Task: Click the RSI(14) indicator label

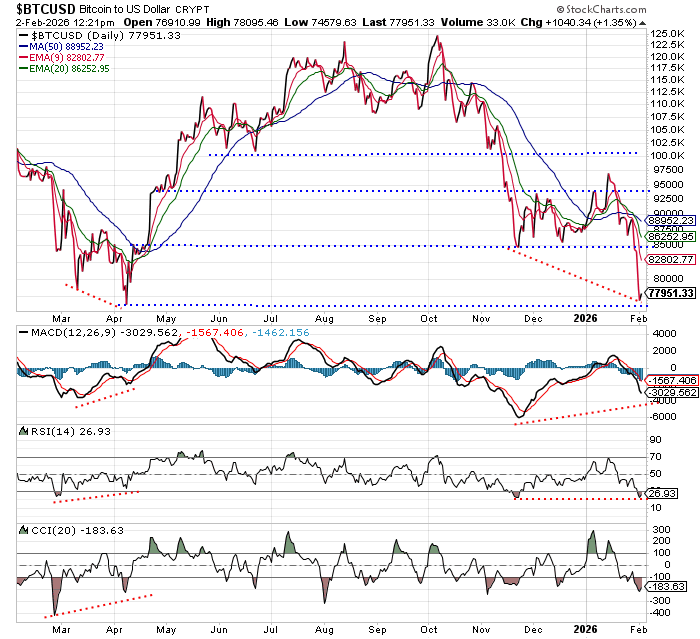Action: click(x=39, y=430)
